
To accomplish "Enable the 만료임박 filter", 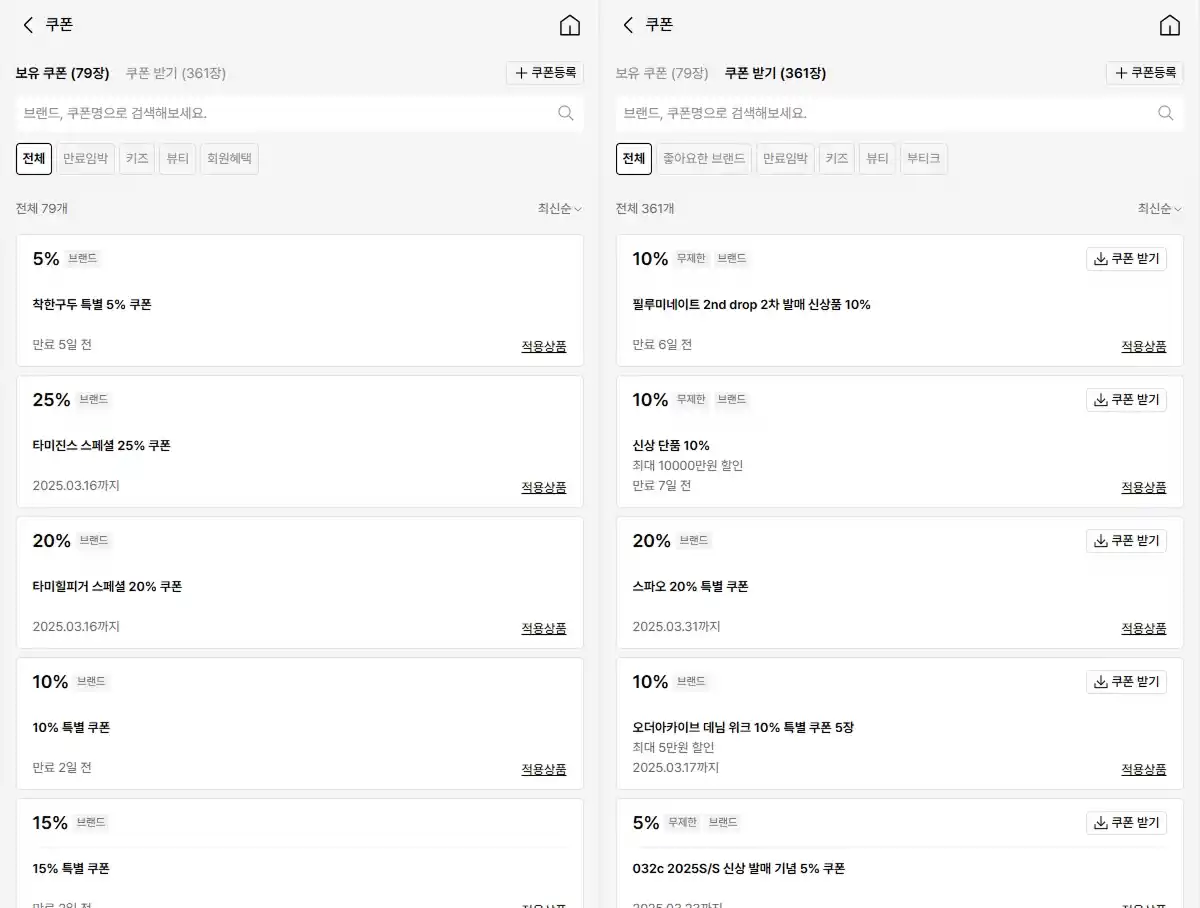I will [85, 158].
